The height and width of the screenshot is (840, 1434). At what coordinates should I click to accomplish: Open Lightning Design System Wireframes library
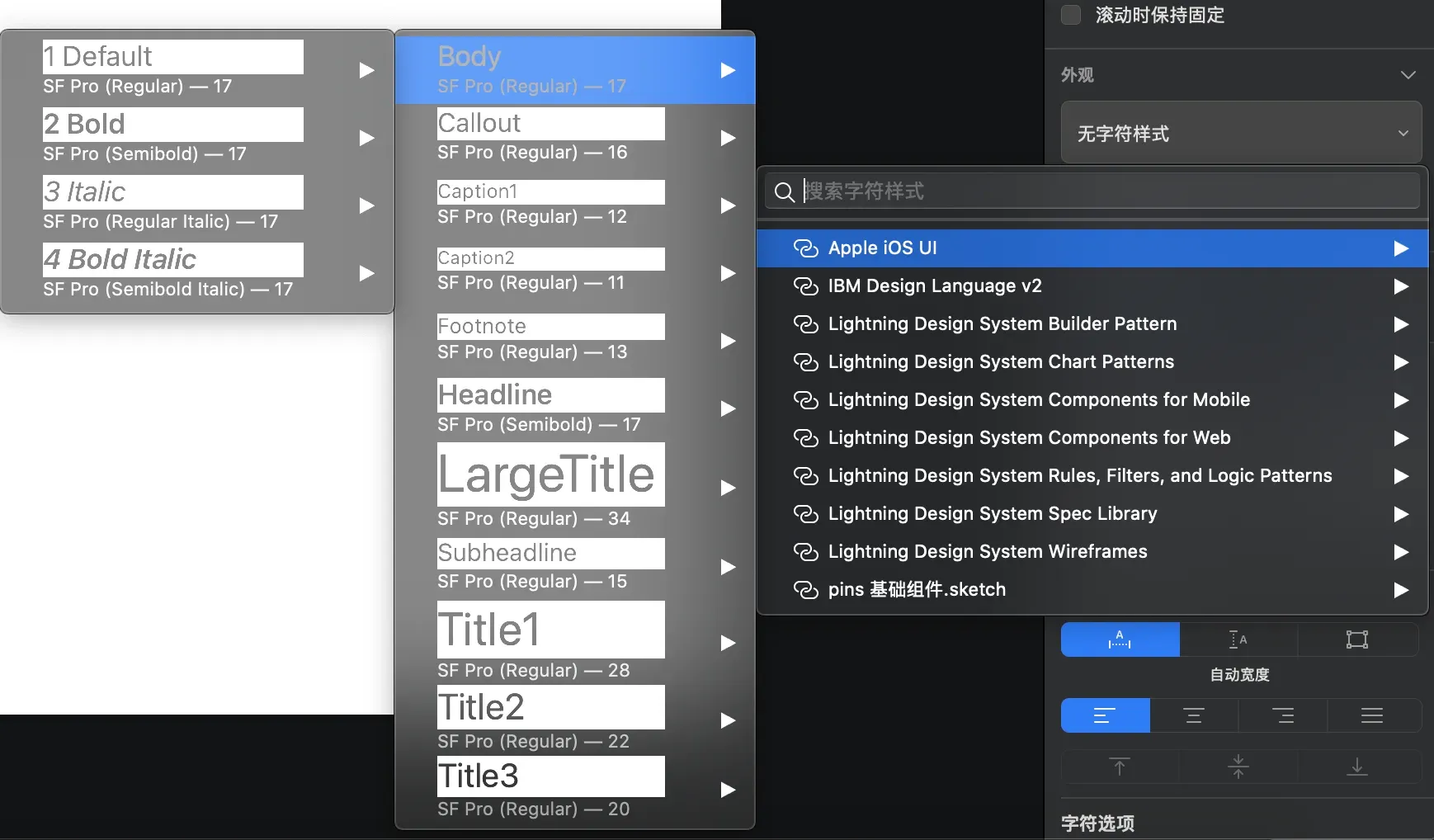coord(1092,552)
